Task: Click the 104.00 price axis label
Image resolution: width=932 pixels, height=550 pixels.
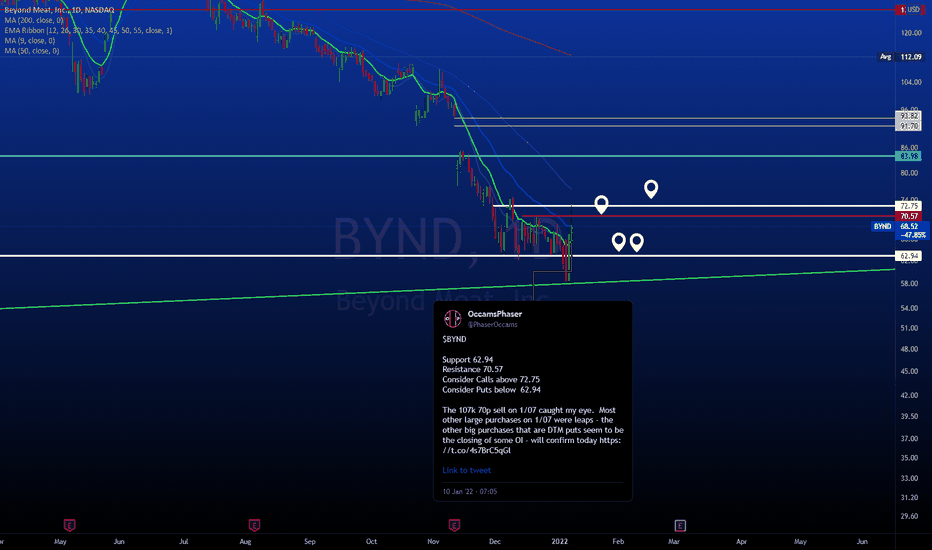Action: point(911,82)
